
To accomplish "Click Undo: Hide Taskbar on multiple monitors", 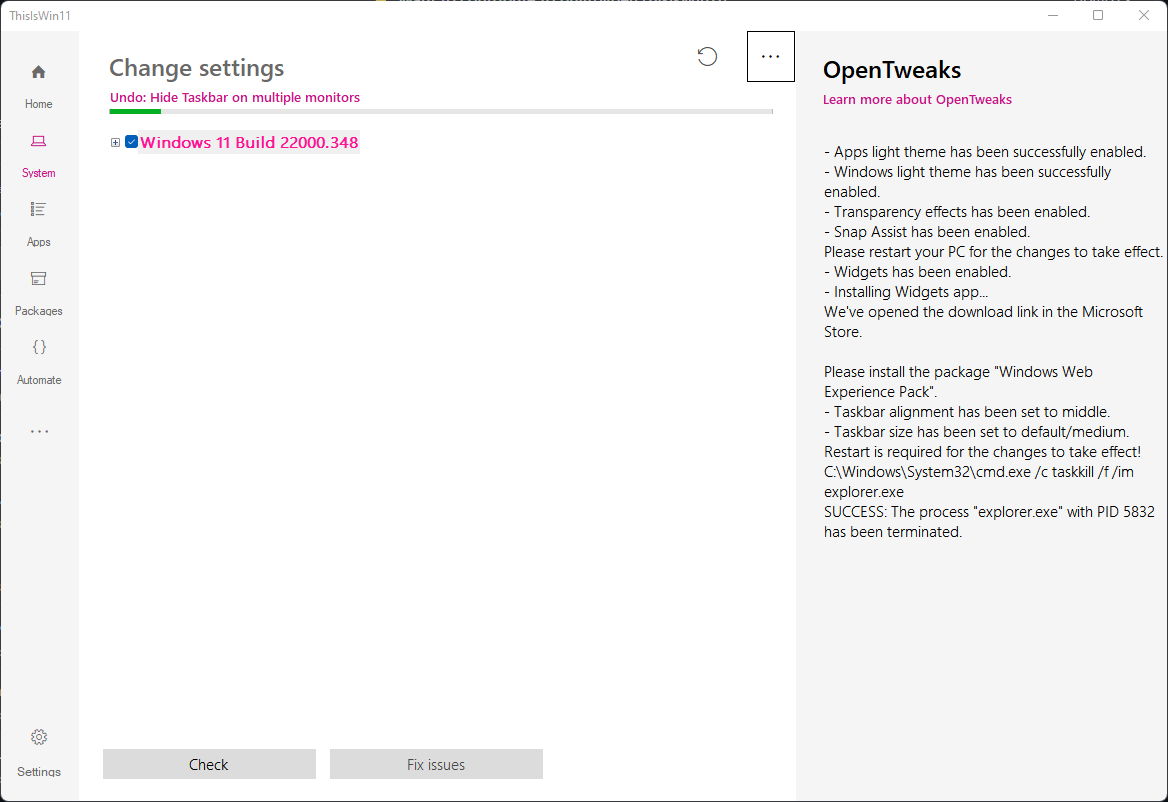I will pyautogui.click(x=234, y=98).
